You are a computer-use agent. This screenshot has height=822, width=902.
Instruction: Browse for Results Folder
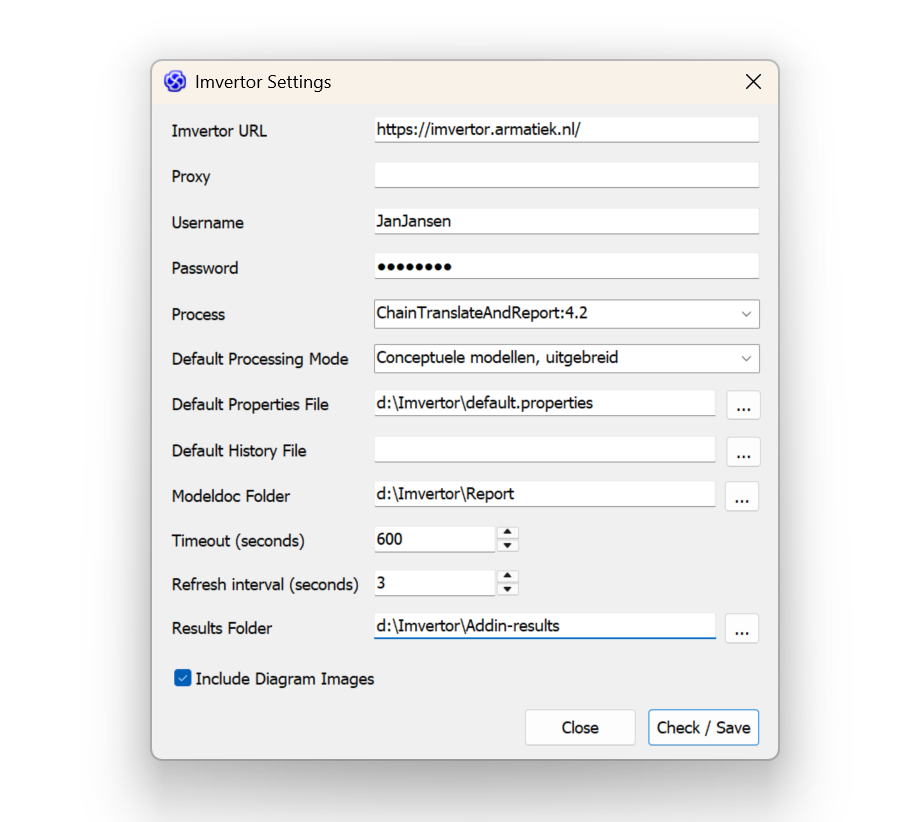point(742,629)
